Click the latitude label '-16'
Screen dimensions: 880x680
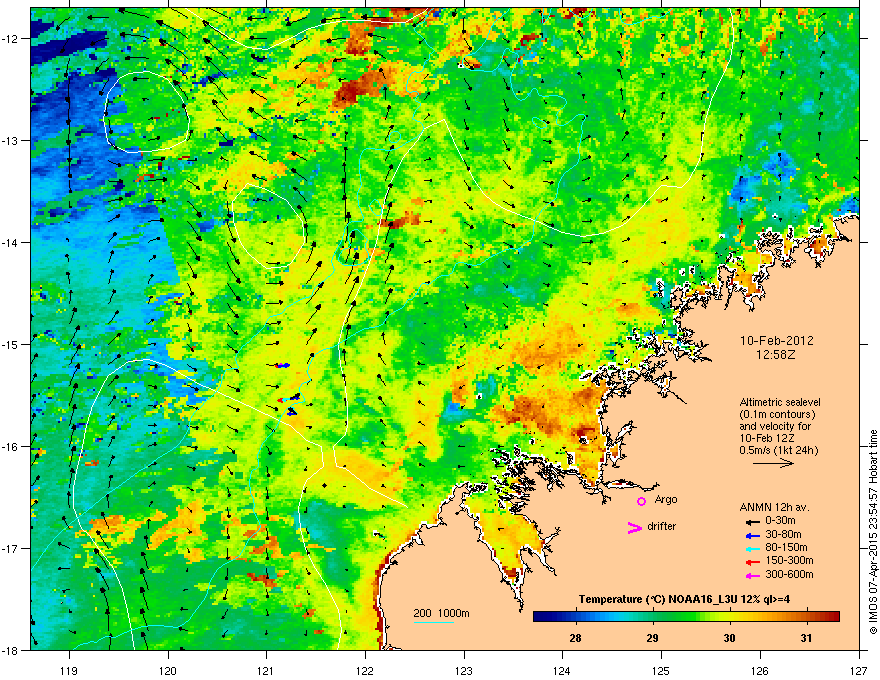pos(10,446)
